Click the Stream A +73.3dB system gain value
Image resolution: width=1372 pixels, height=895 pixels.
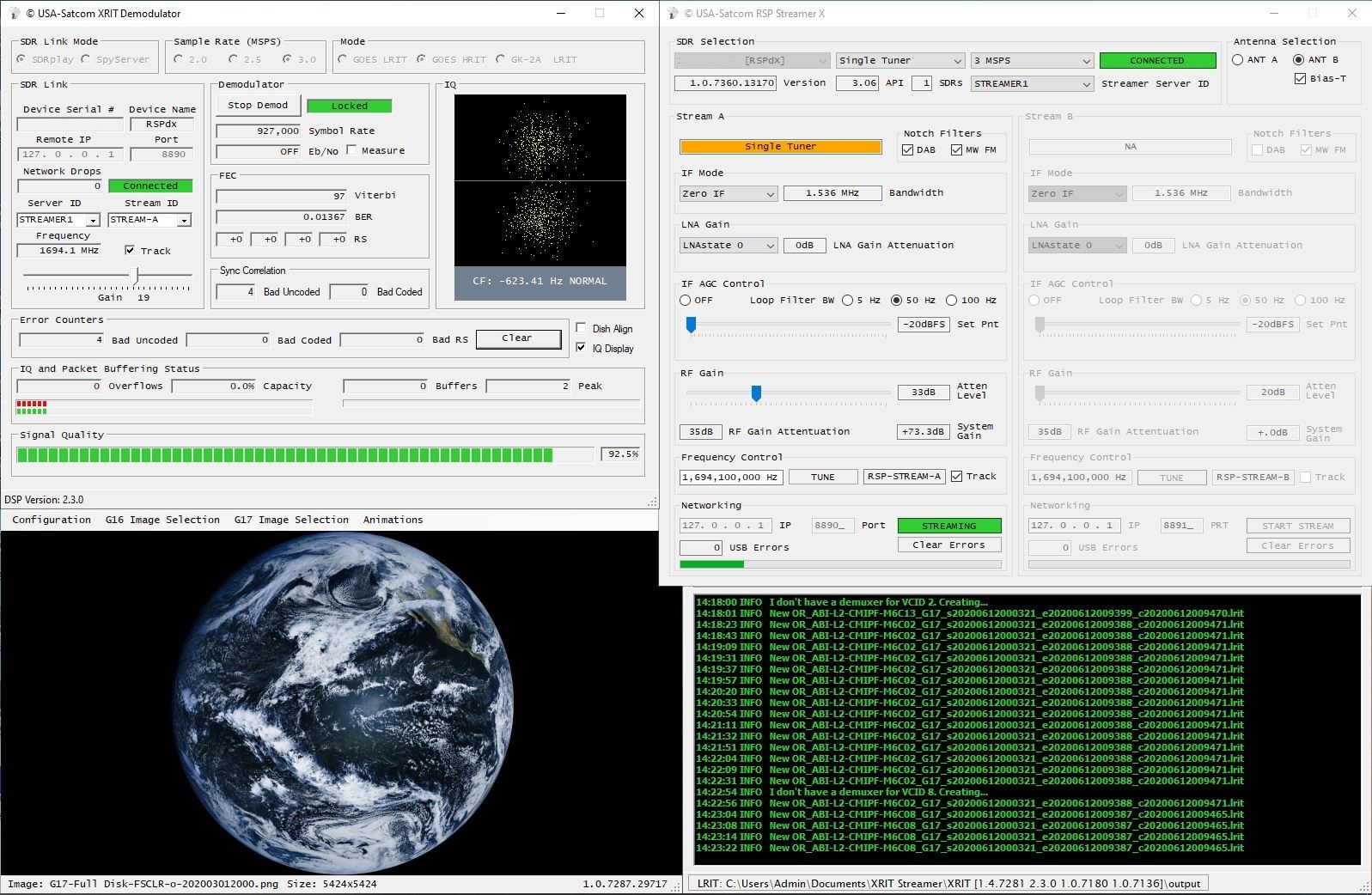pos(923,431)
